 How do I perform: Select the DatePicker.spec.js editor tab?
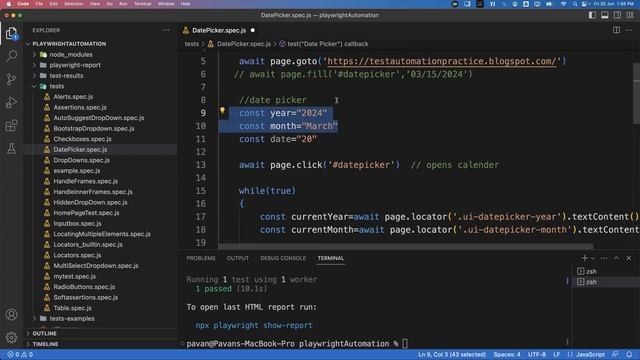(x=219, y=30)
